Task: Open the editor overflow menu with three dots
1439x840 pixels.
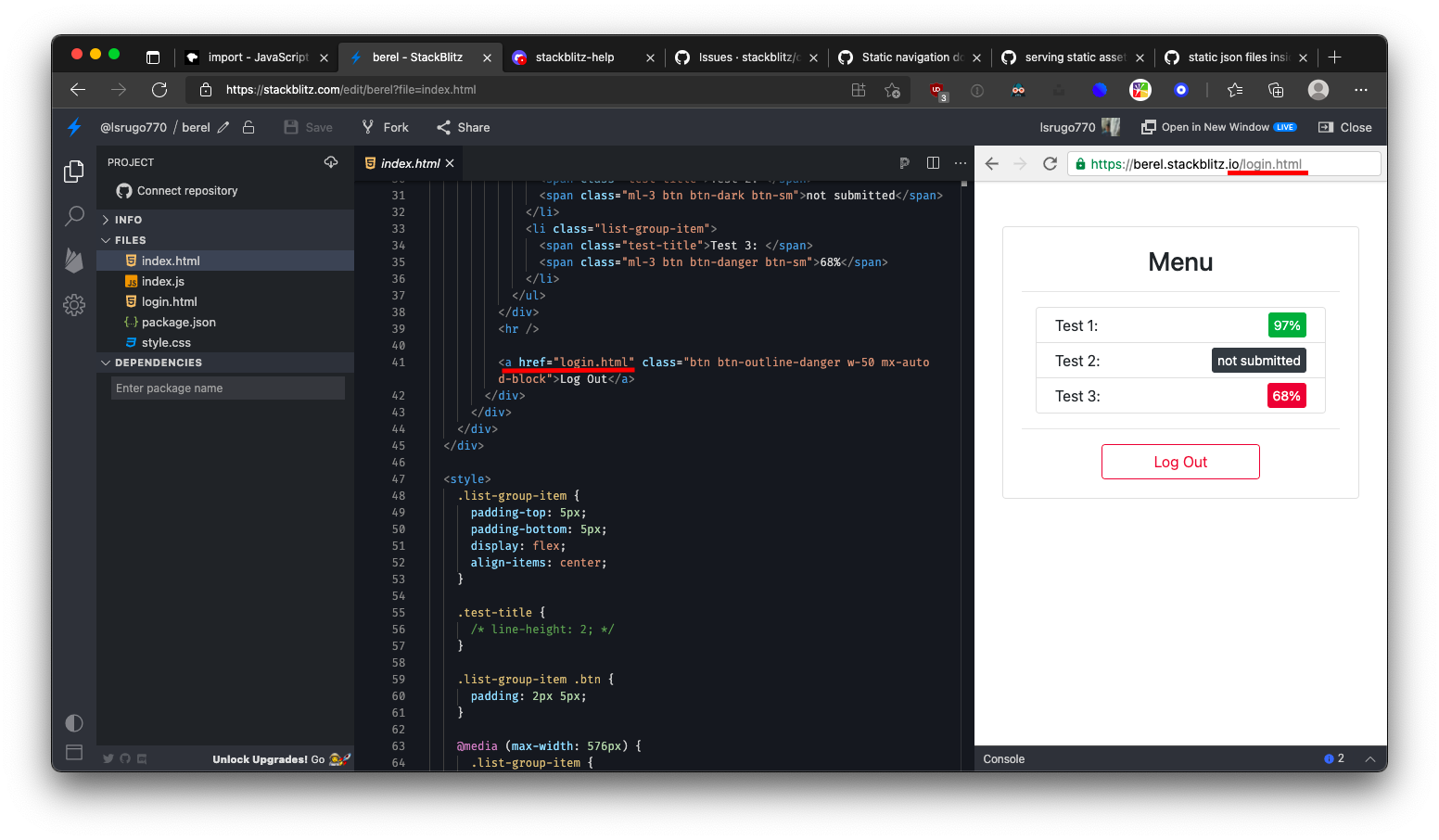Action: click(960, 162)
